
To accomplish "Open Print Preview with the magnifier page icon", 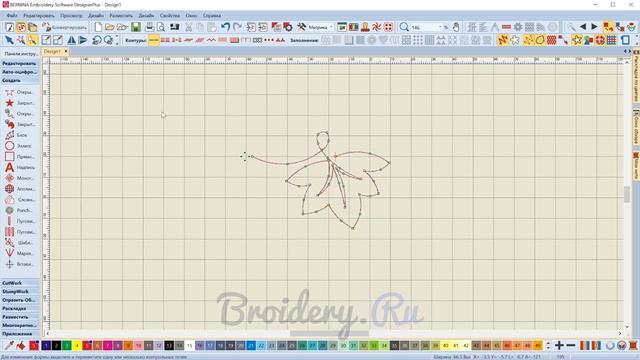I will (161, 27).
